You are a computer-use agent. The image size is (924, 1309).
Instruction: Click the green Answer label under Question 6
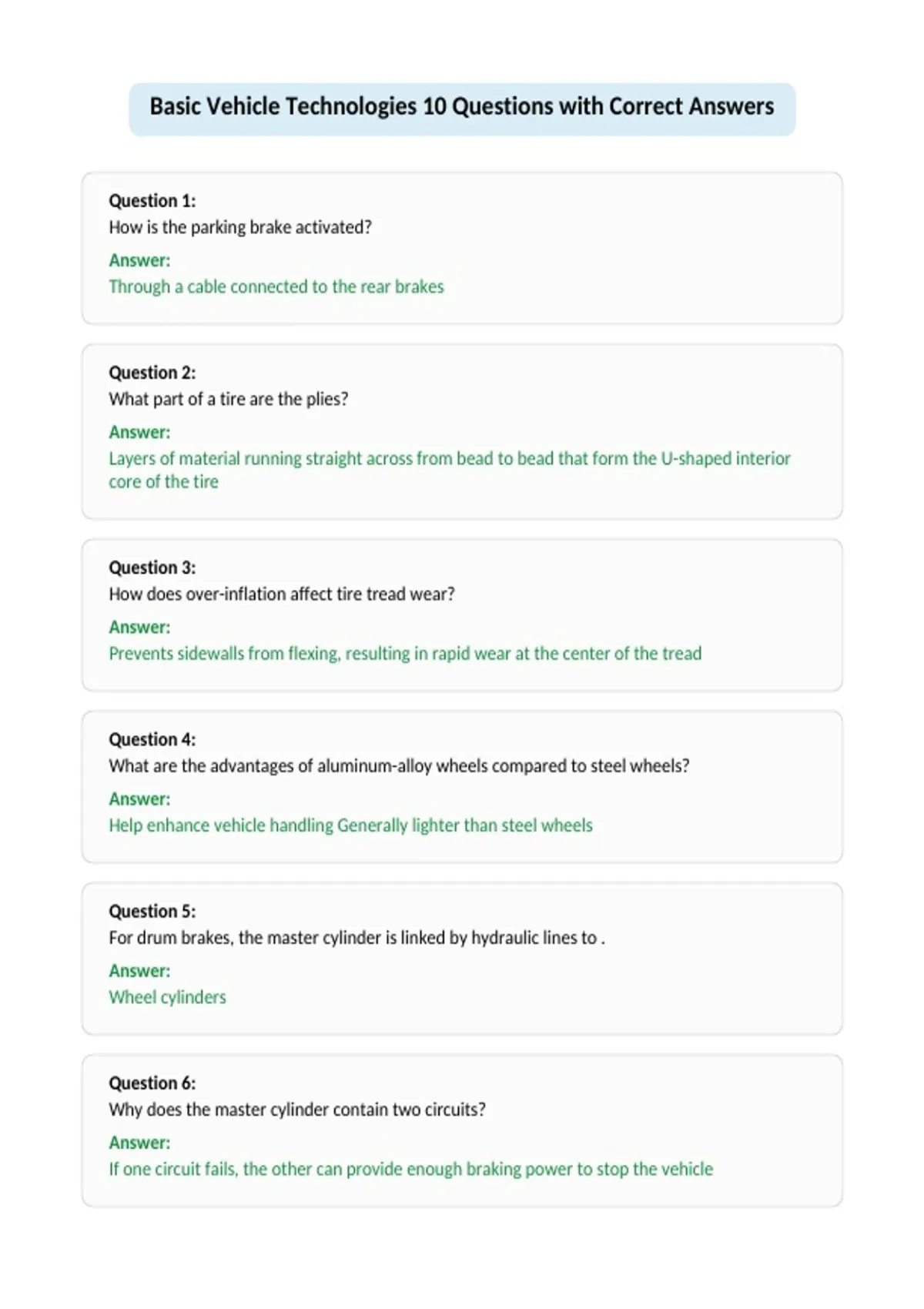139,1143
